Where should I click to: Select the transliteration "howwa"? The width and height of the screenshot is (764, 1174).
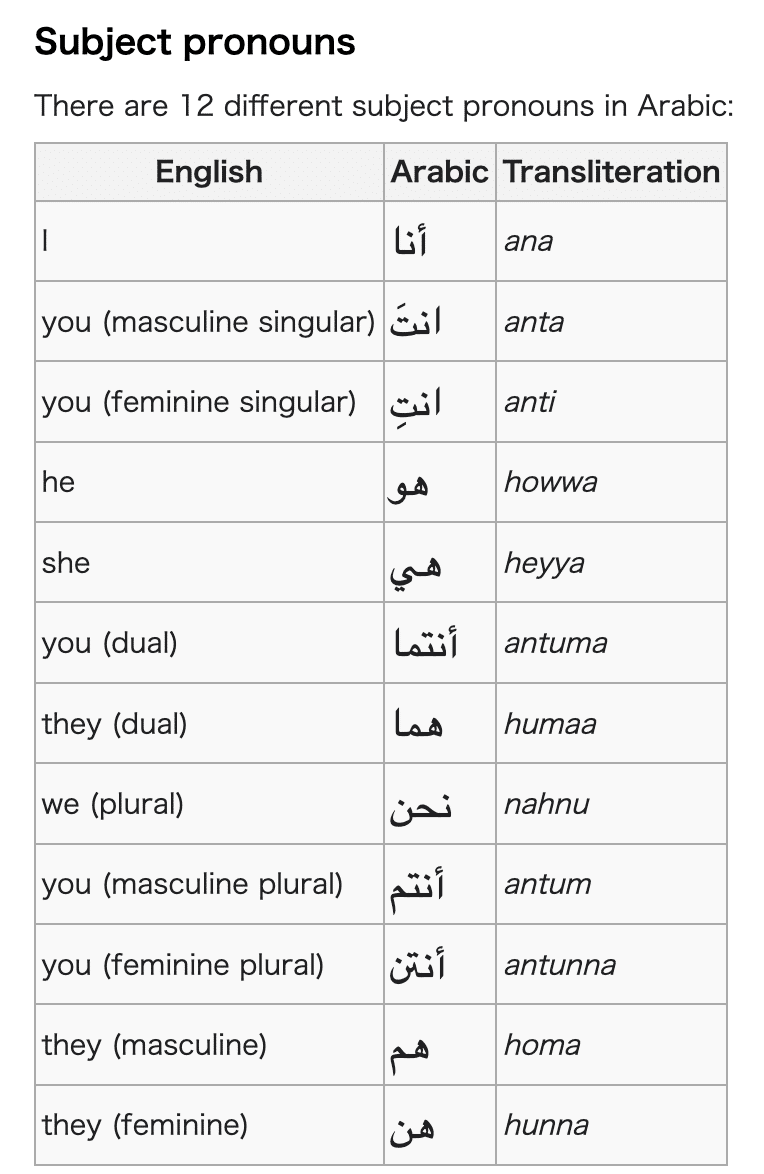click(x=551, y=482)
